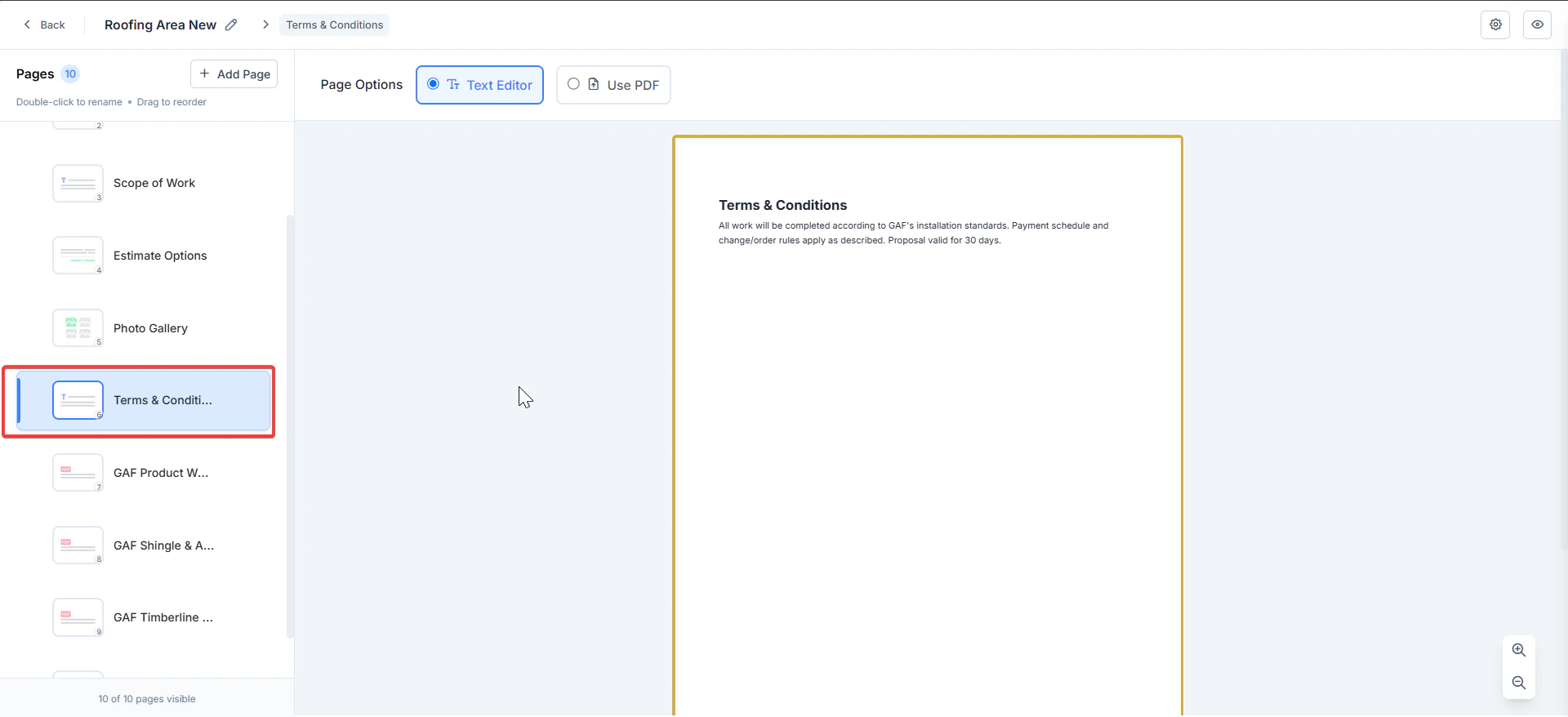Image resolution: width=1568 pixels, height=717 pixels.
Task: Zoom out of the page preview
Action: click(x=1518, y=683)
